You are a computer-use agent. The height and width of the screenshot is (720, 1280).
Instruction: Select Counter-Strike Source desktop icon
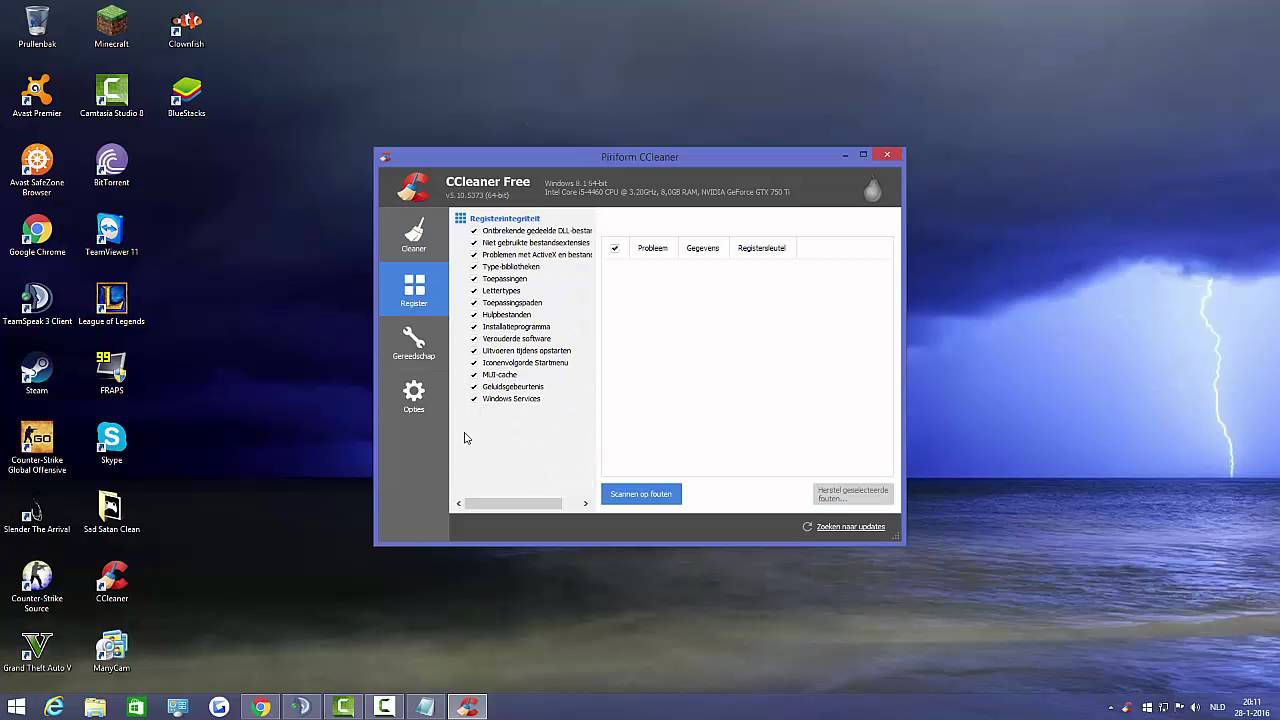37,585
